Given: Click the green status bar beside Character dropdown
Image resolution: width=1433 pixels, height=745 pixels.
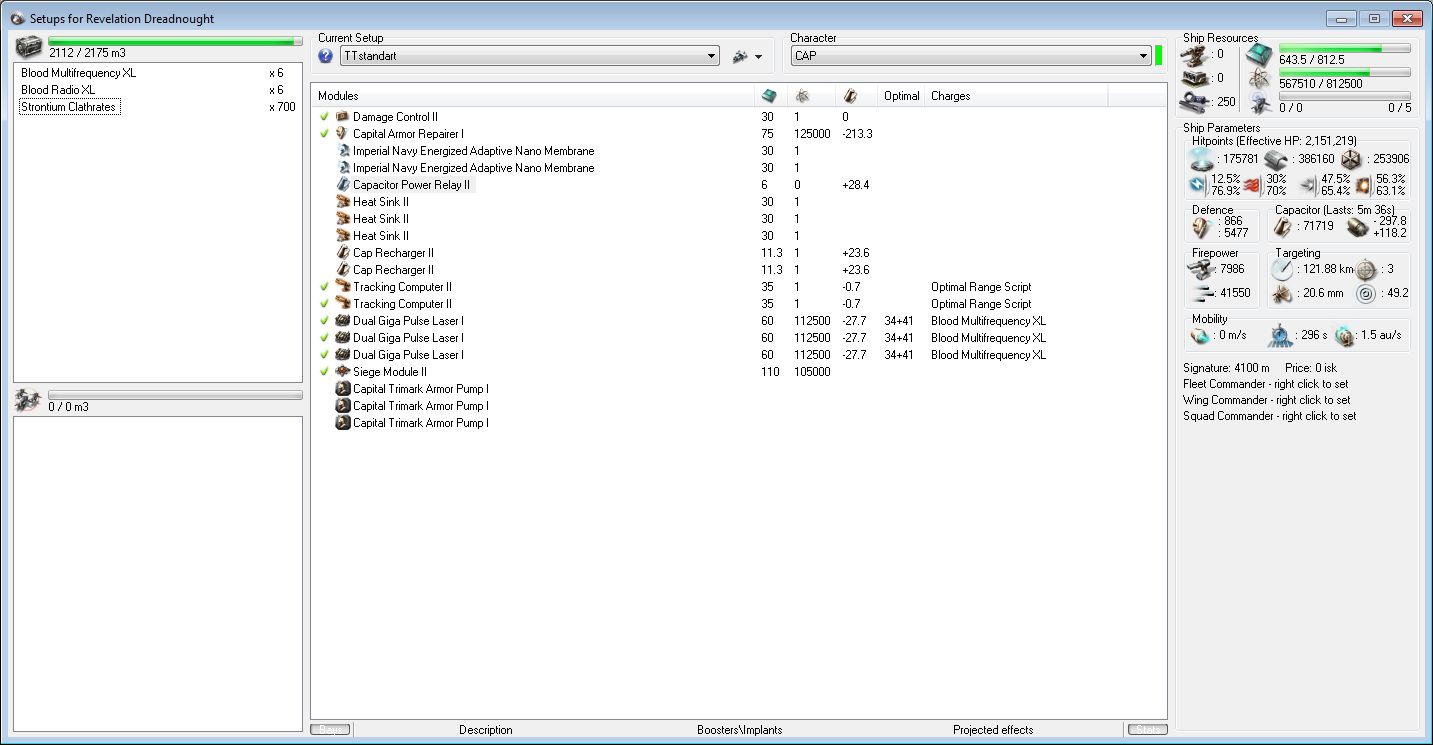Looking at the screenshot, I should point(1158,55).
